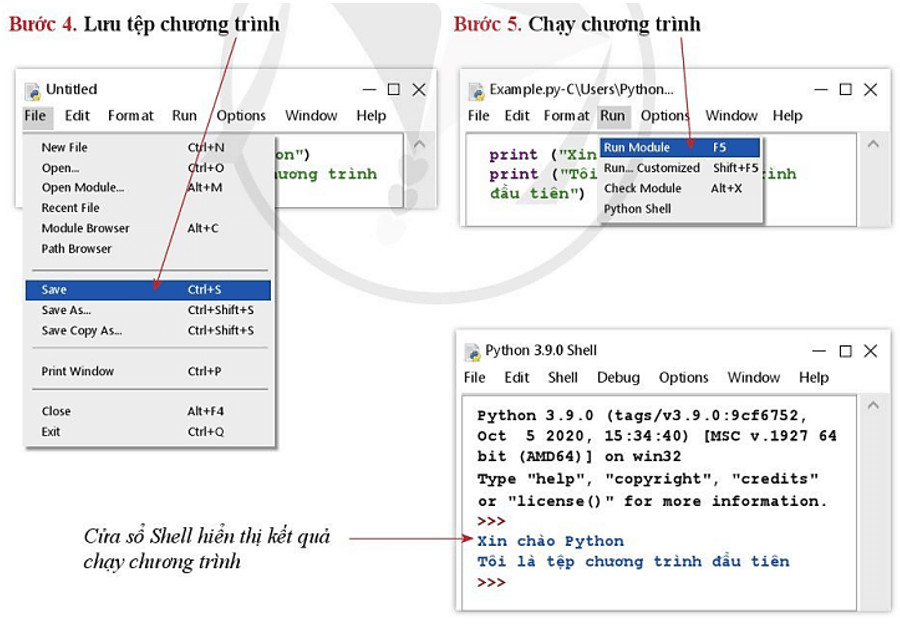The width and height of the screenshot is (900, 624).
Task: Open File menu in Example.py window
Action: 478,115
